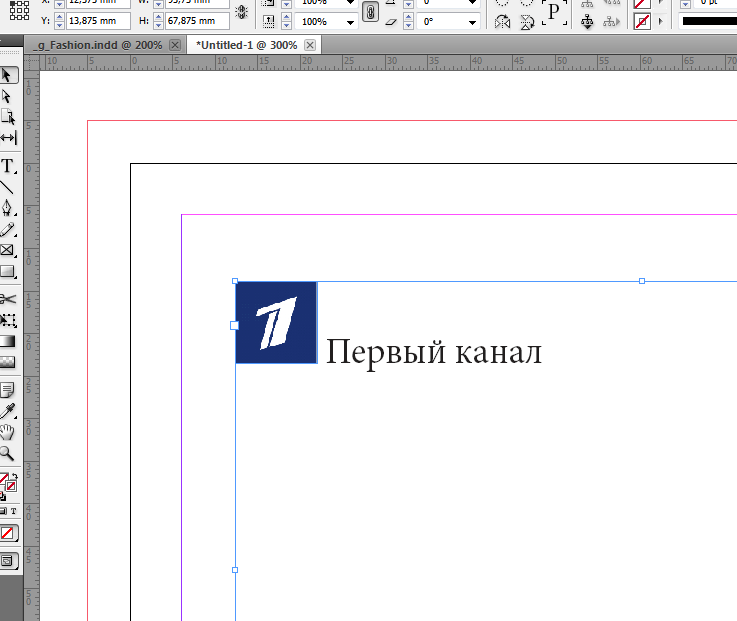Select the Hand tool

click(x=7, y=432)
